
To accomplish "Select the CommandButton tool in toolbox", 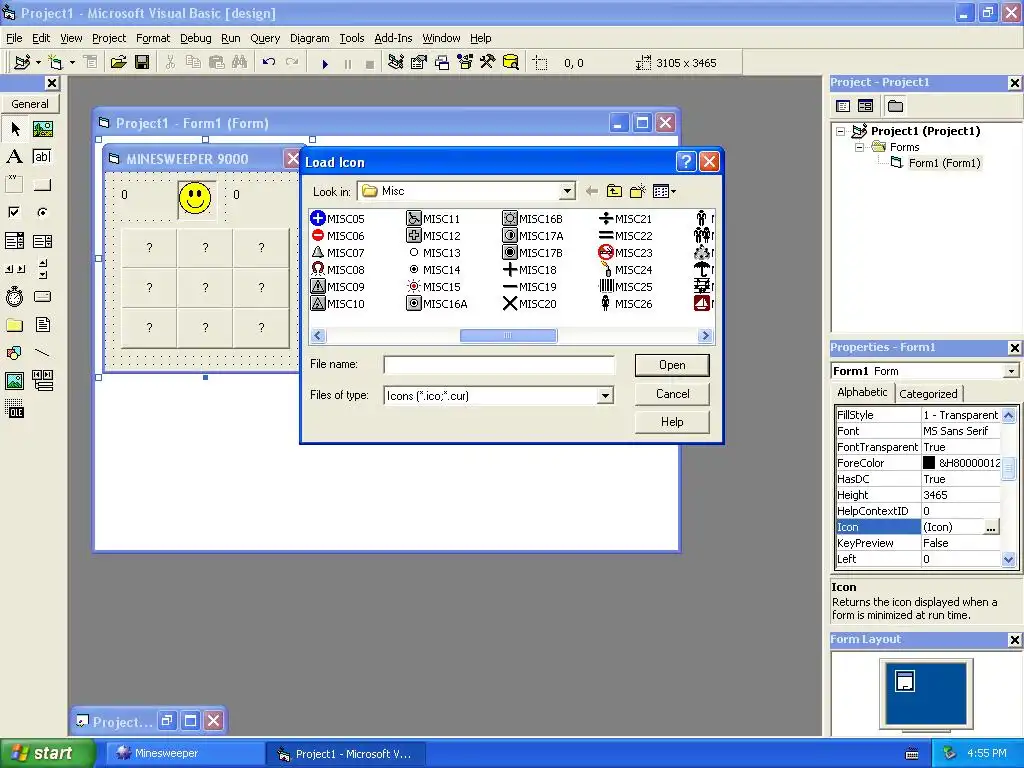I will [x=42, y=185].
